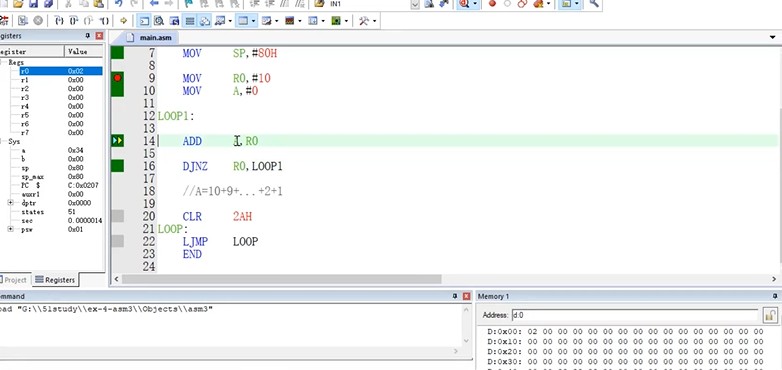Pin the Registers panel
The height and width of the screenshot is (370, 782).
click(88, 36)
